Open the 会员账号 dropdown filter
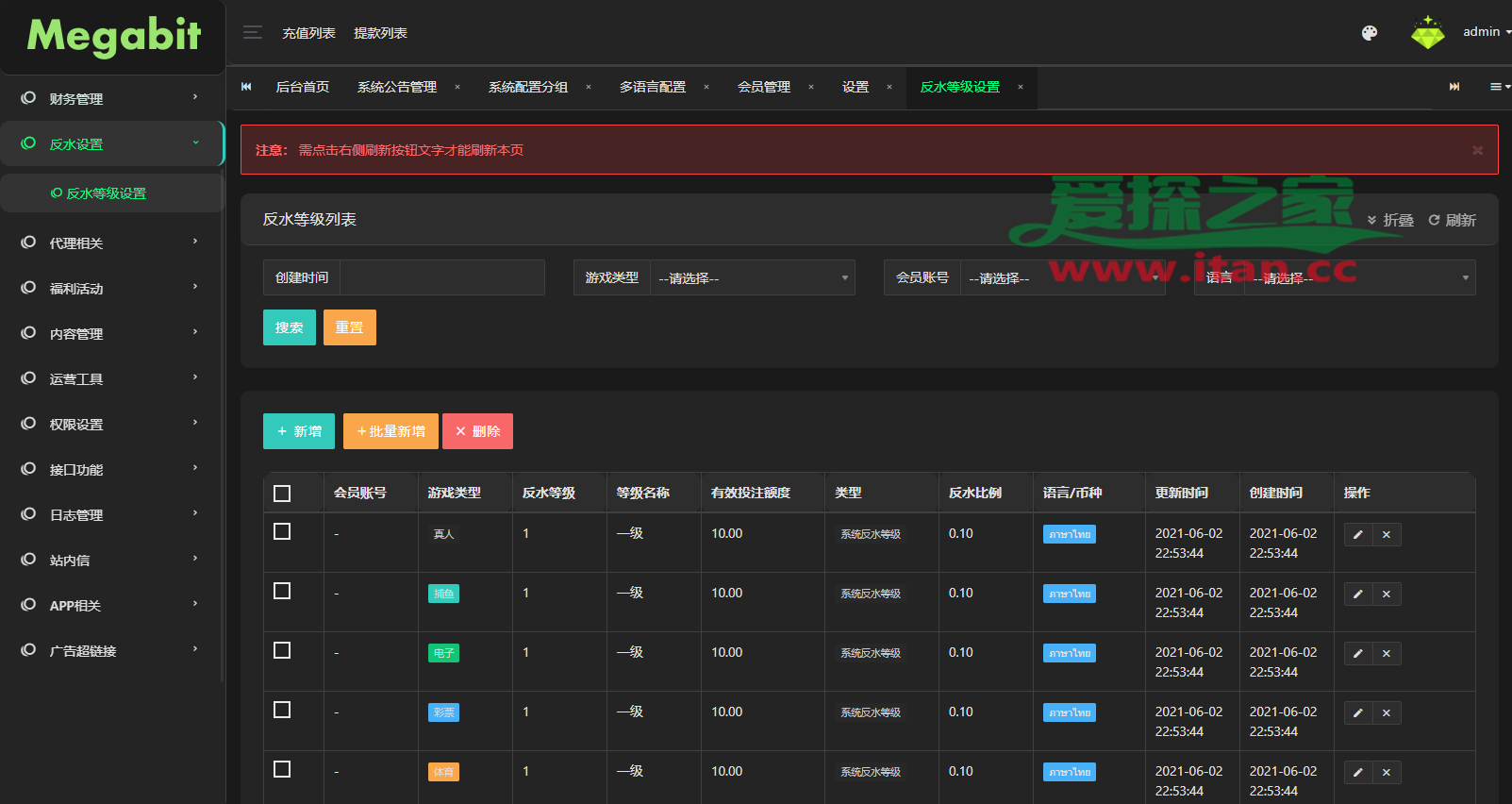Screen dimensions: 1512x804 [1062, 278]
